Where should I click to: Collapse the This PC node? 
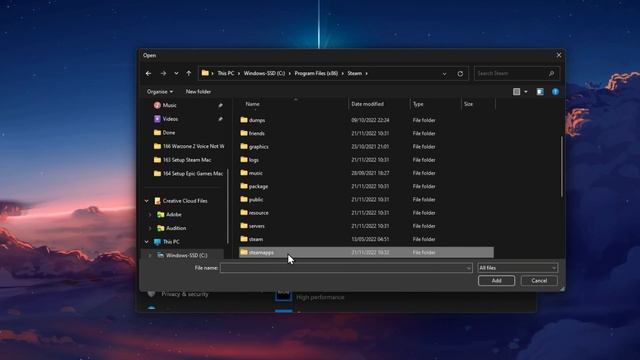(x=147, y=242)
